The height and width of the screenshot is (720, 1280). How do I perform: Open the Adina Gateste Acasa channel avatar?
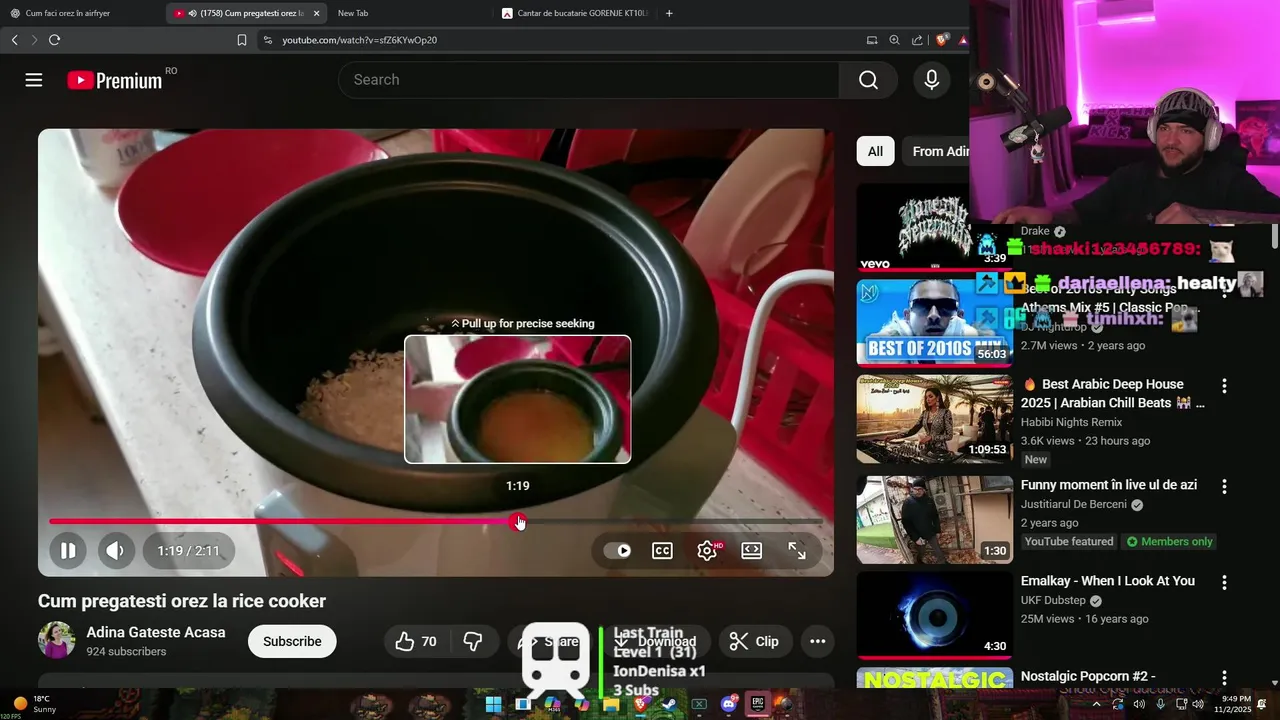pyautogui.click(x=56, y=641)
